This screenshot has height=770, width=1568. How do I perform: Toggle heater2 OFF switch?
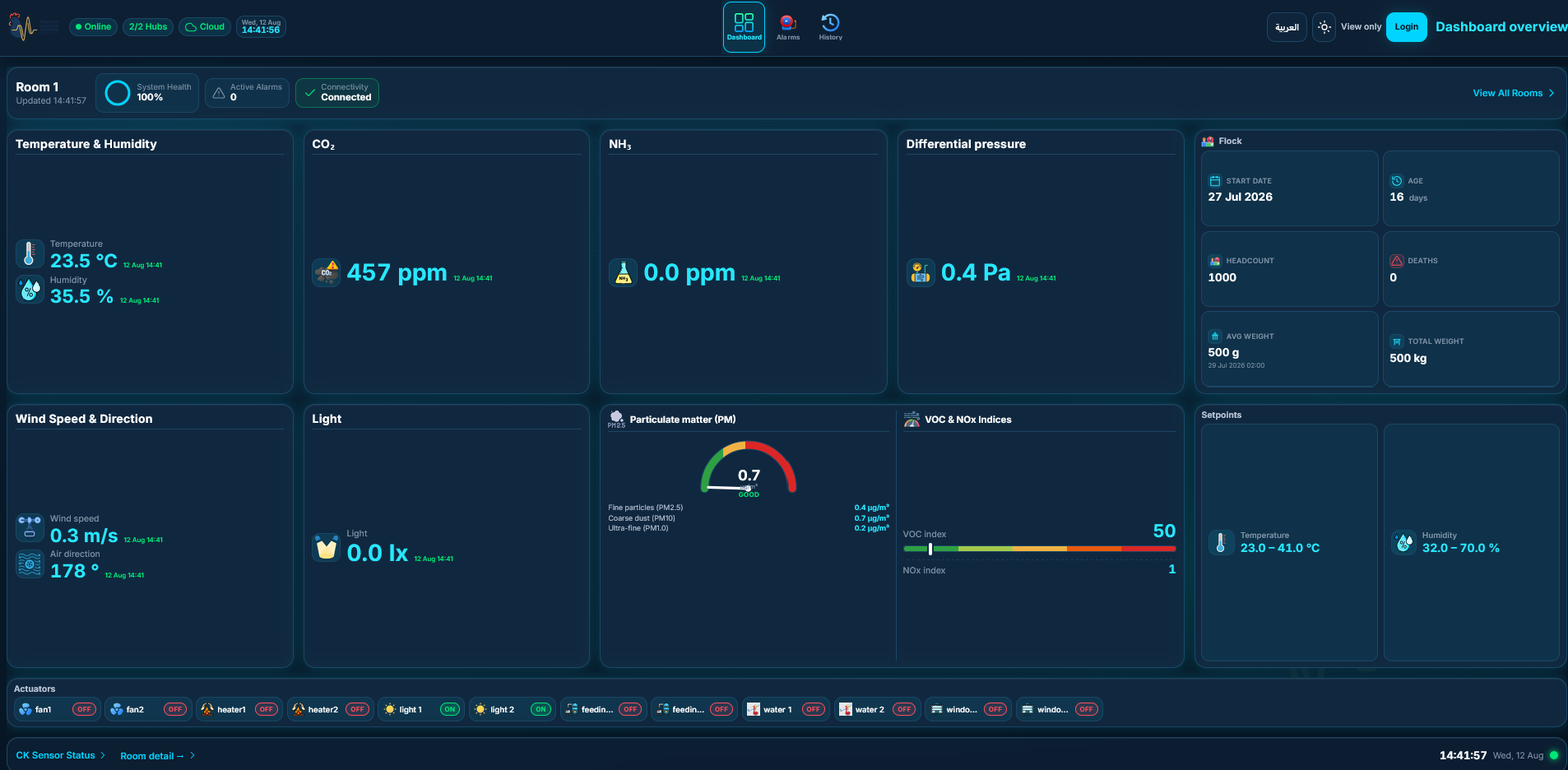(357, 709)
